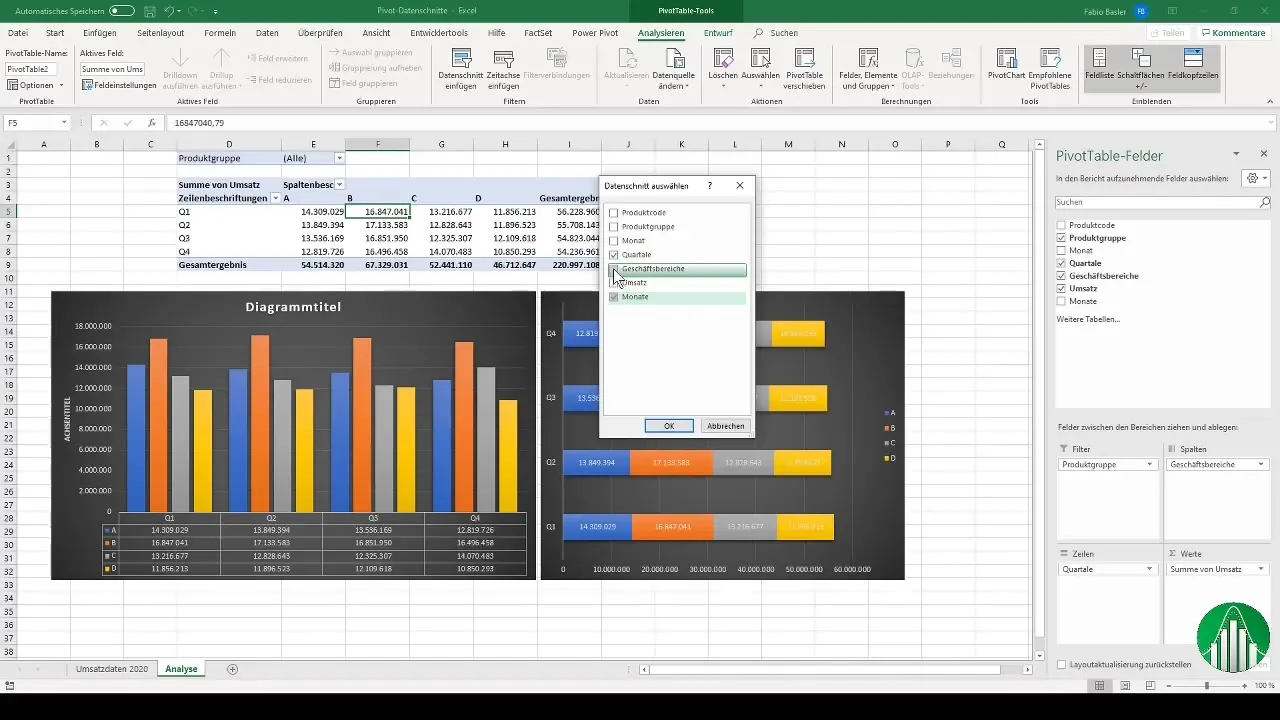
Task: Uncheck Quartale in the Datenschnitt dialog
Action: pos(614,255)
